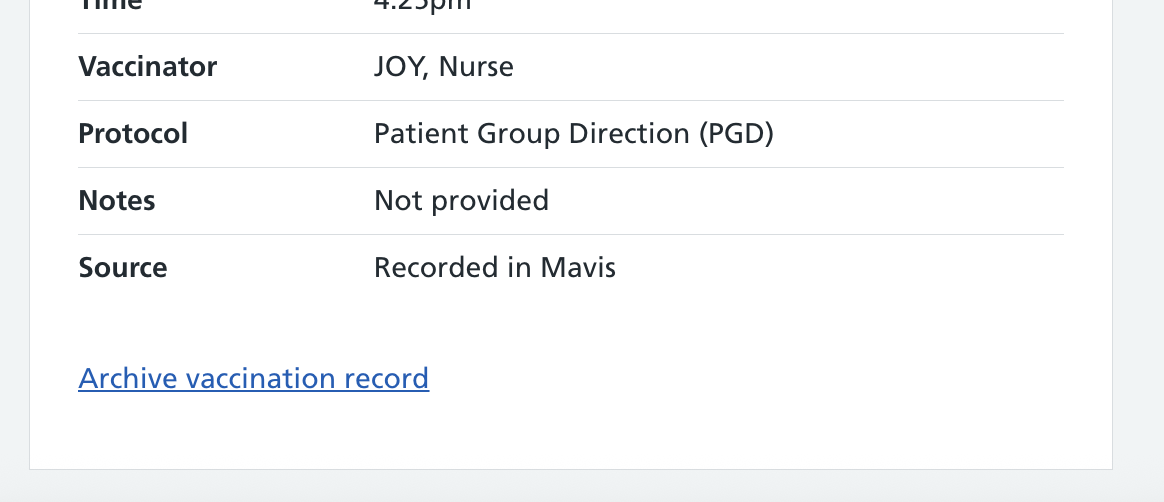Image resolution: width=1164 pixels, height=502 pixels.
Task: Select the vaccinator name JOY, Nurse
Action: coord(443,67)
